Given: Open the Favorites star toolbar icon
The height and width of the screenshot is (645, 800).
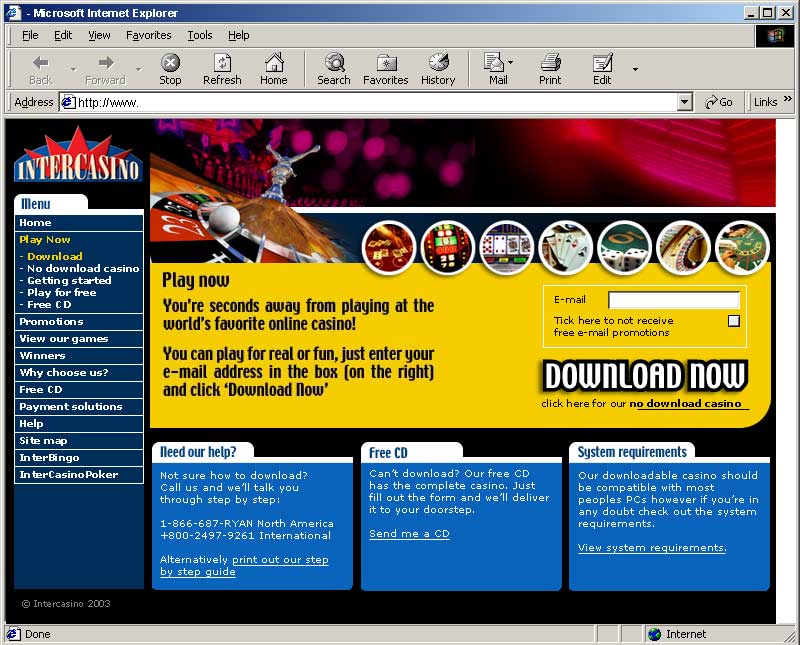Looking at the screenshot, I should pyautogui.click(x=385, y=69).
